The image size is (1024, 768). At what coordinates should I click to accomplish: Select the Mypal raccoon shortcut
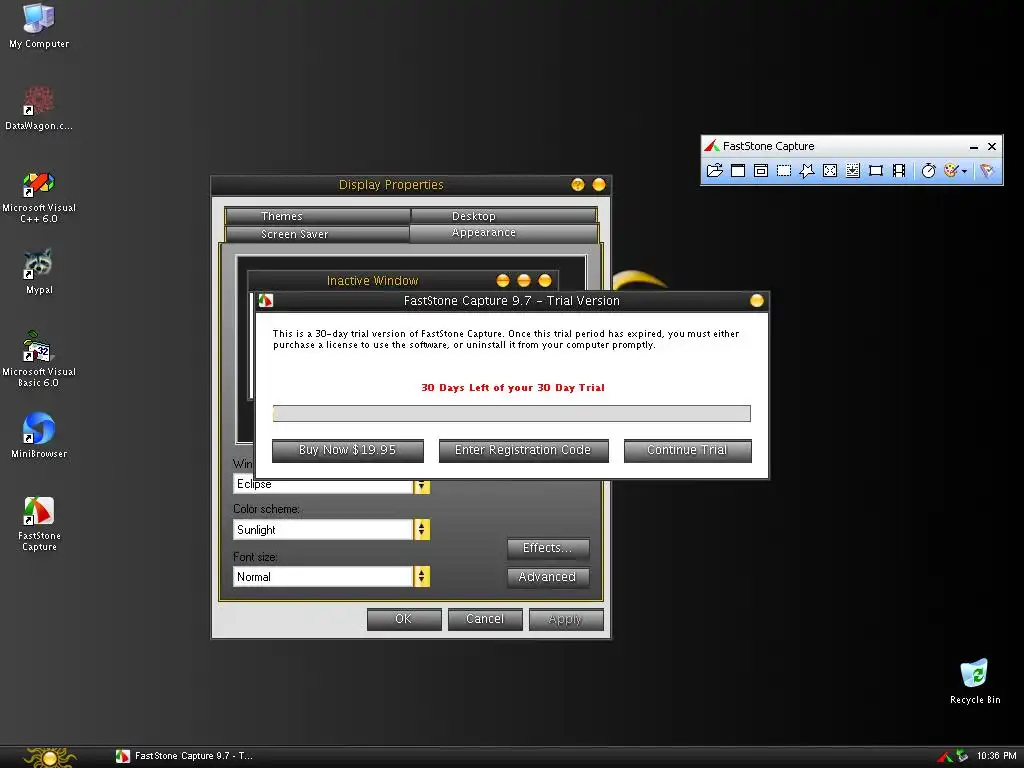39,271
